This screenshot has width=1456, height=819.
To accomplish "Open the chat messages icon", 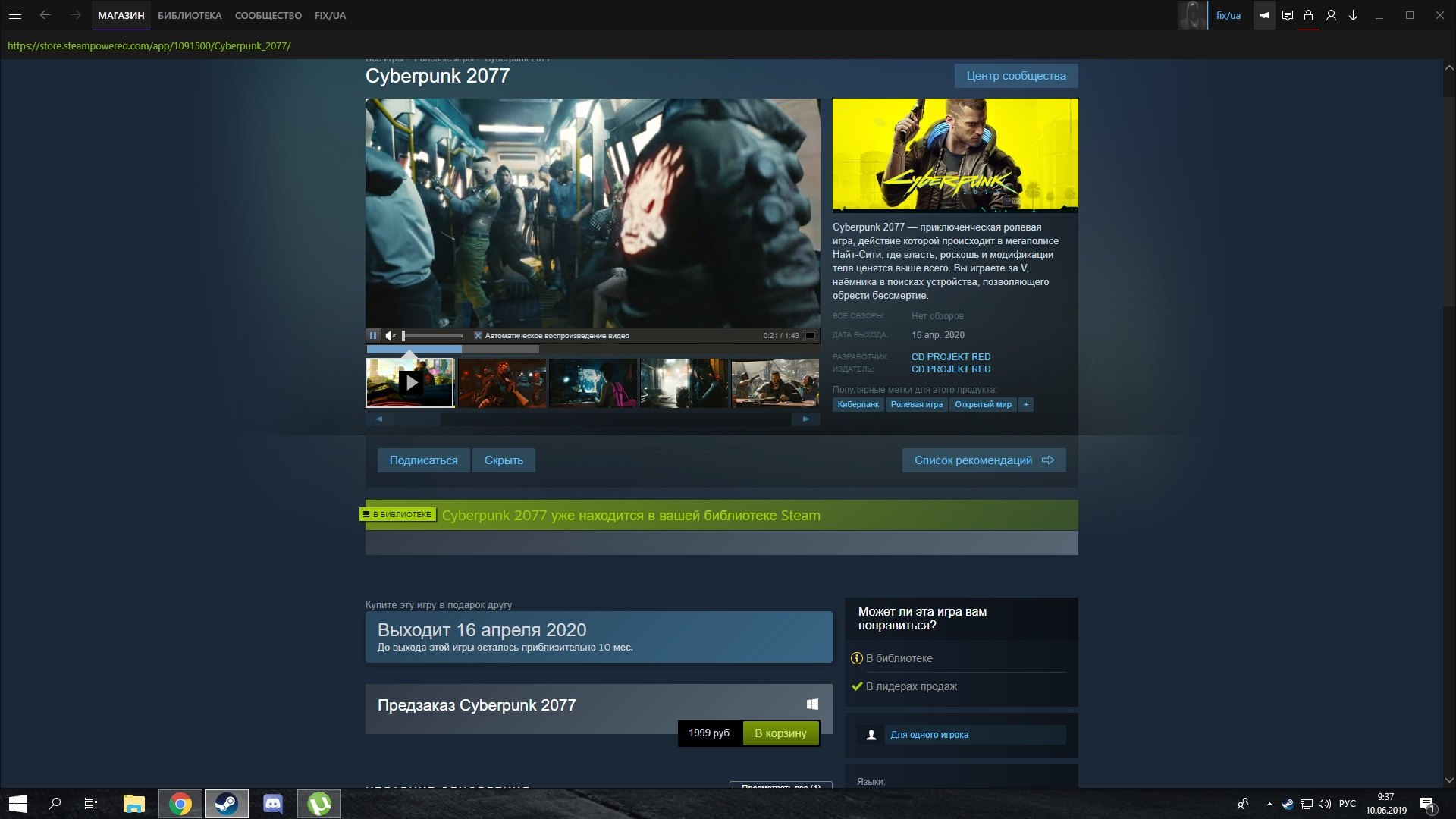I will 1287,15.
